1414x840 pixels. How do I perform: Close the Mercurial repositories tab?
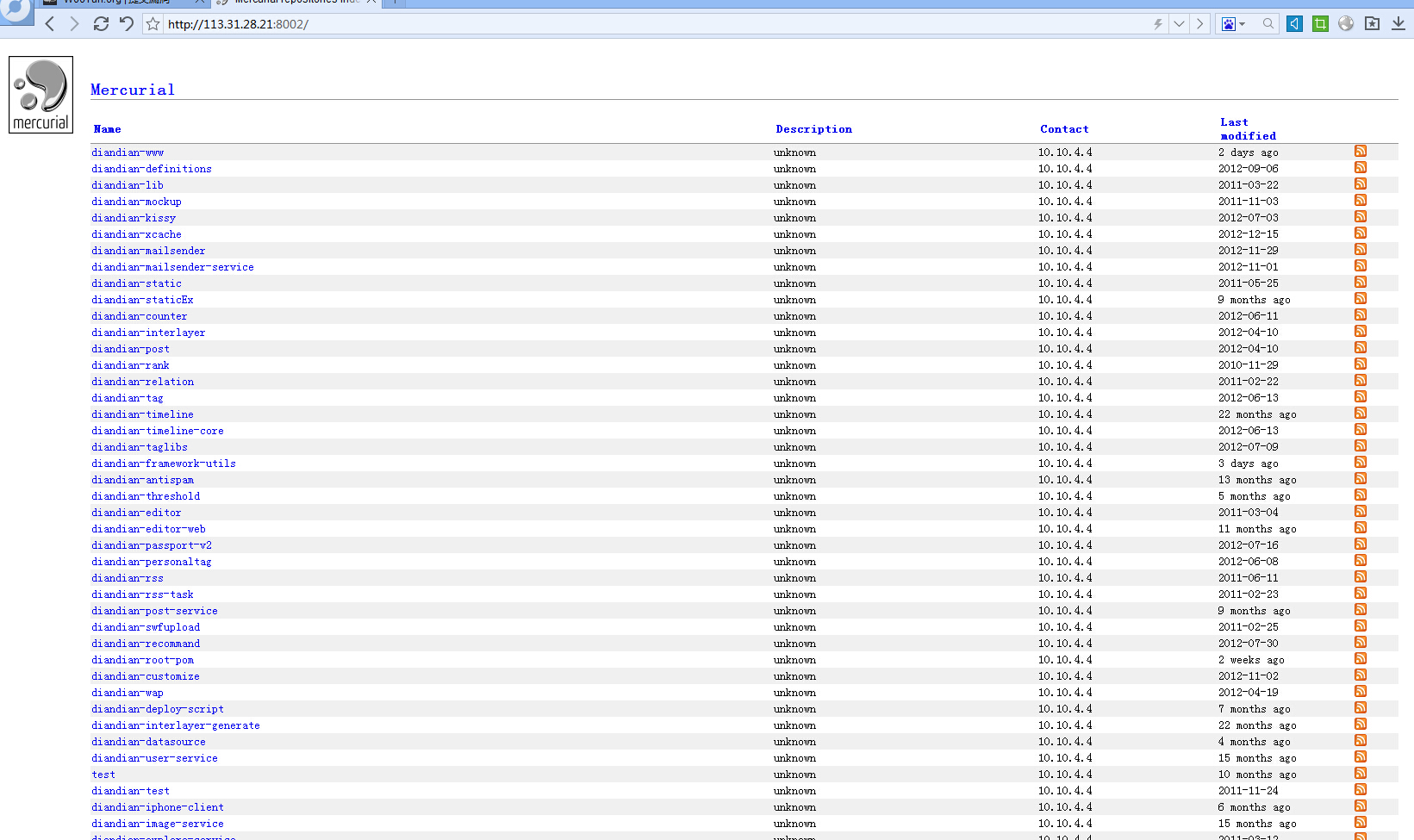pos(371,3)
